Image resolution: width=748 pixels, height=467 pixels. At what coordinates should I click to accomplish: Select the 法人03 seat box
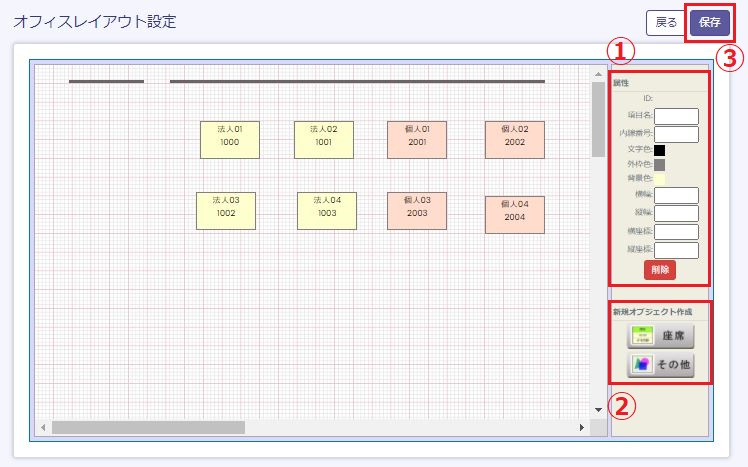pyautogui.click(x=226, y=211)
